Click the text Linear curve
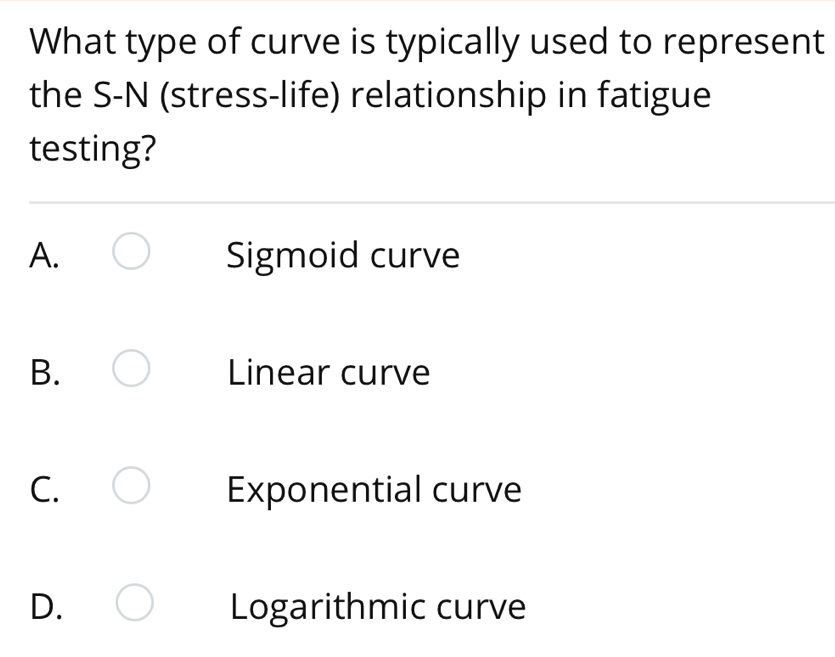The width and height of the screenshot is (835, 657). pyautogui.click(x=329, y=373)
